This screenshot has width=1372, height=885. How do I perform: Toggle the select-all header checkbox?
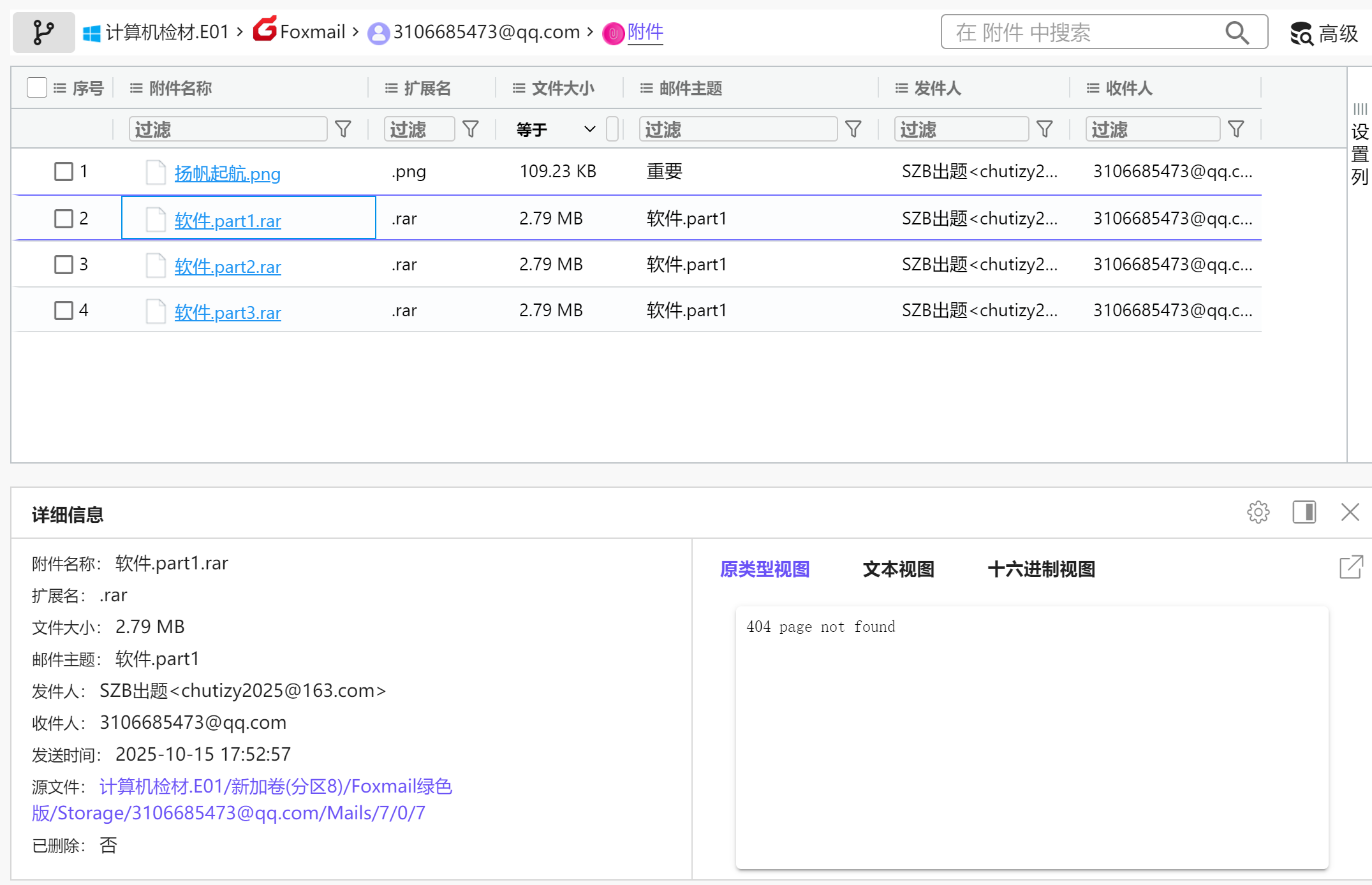[x=37, y=87]
